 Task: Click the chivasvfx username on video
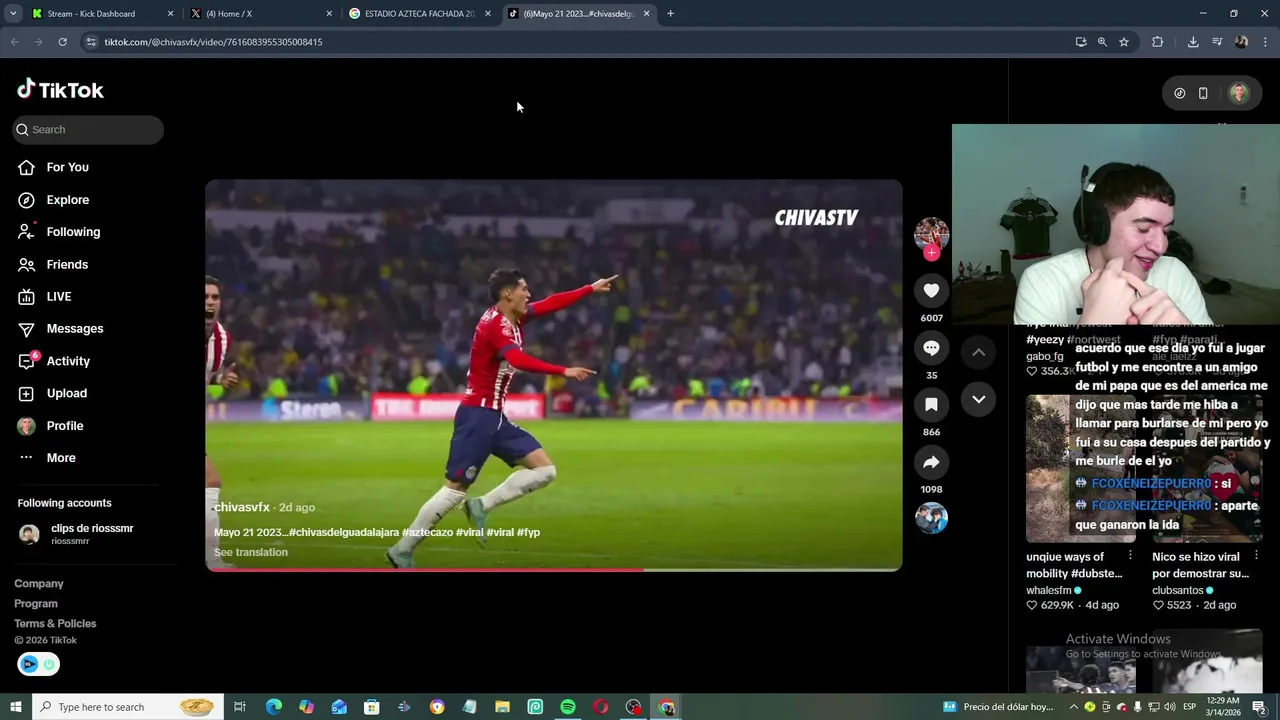[x=242, y=507]
